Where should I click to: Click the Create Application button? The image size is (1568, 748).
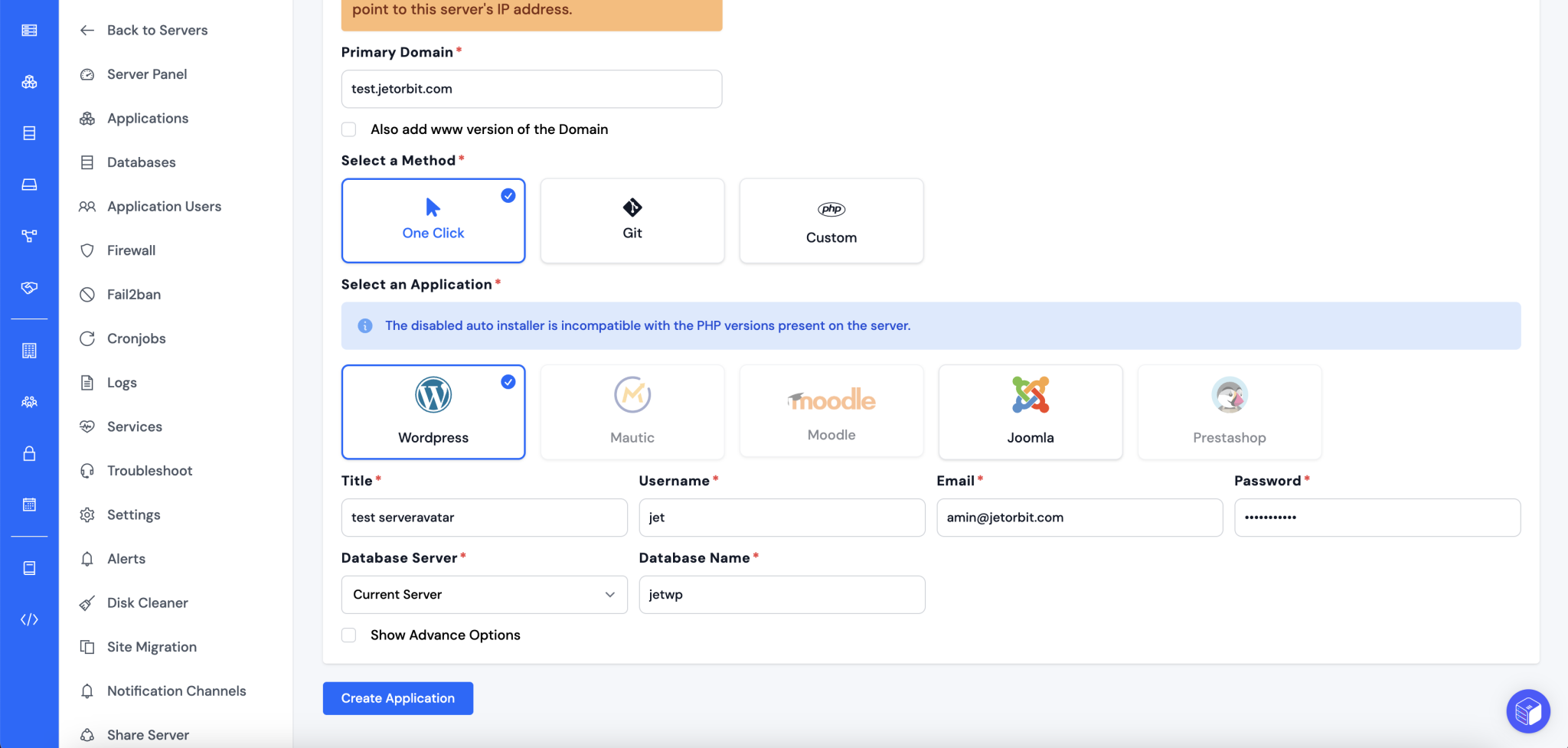397,697
